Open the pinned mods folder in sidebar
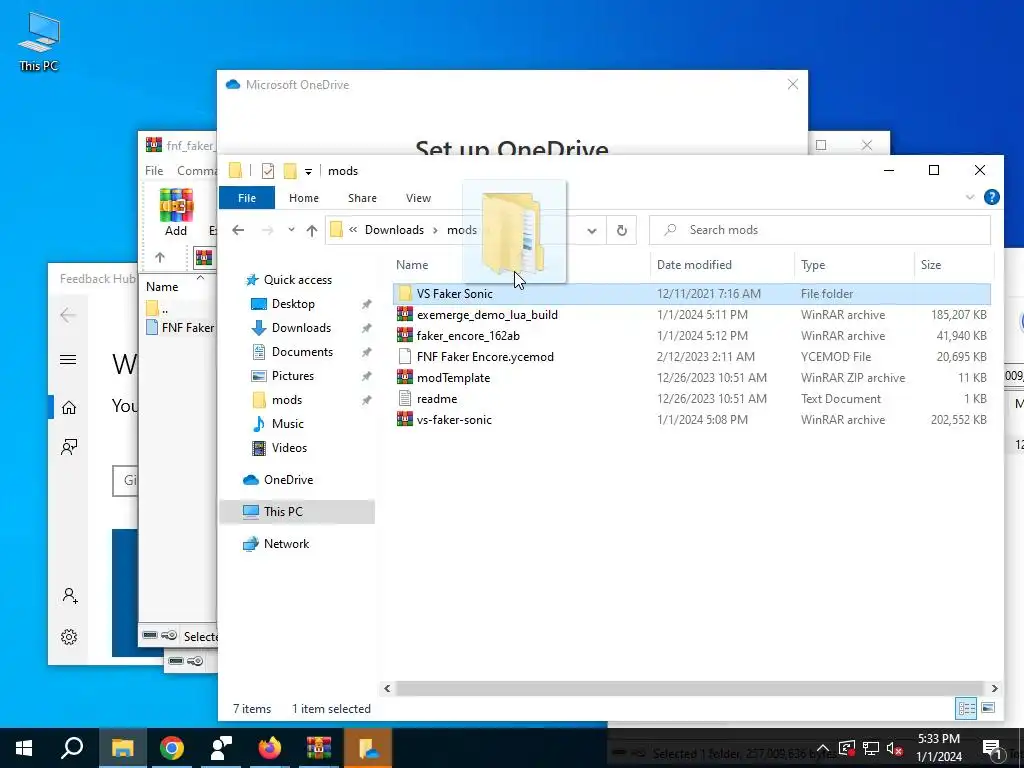The image size is (1024, 768). (287, 400)
